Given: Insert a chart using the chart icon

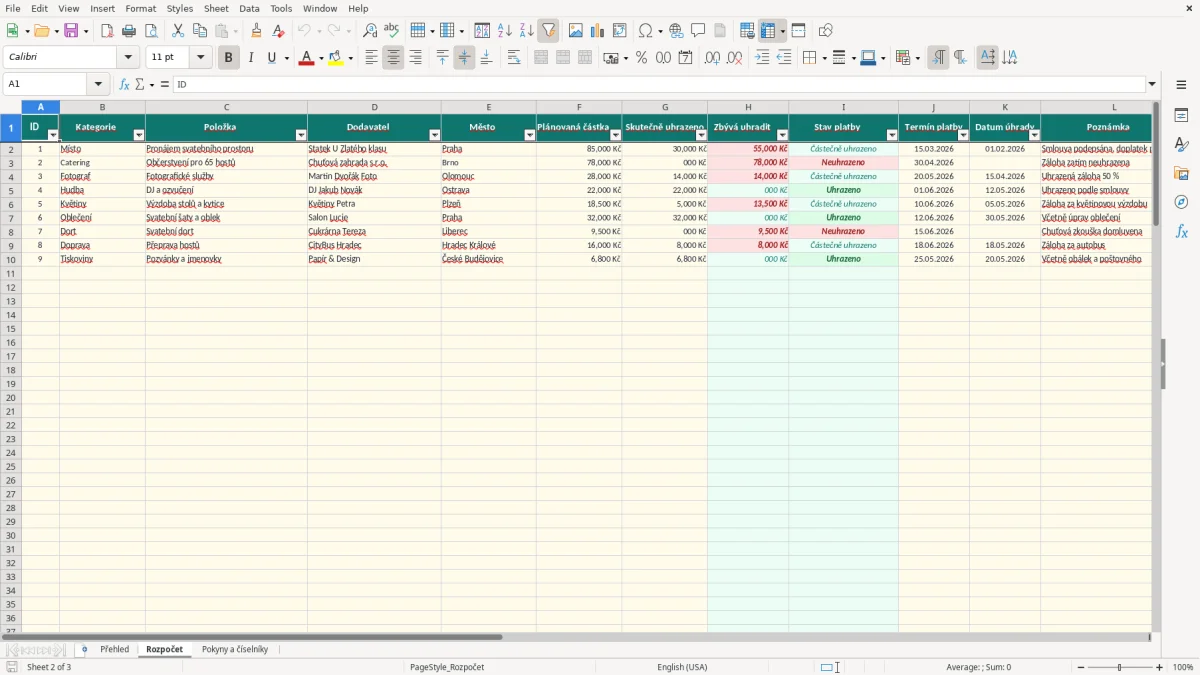Looking at the screenshot, I should pyautogui.click(x=598, y=31).
